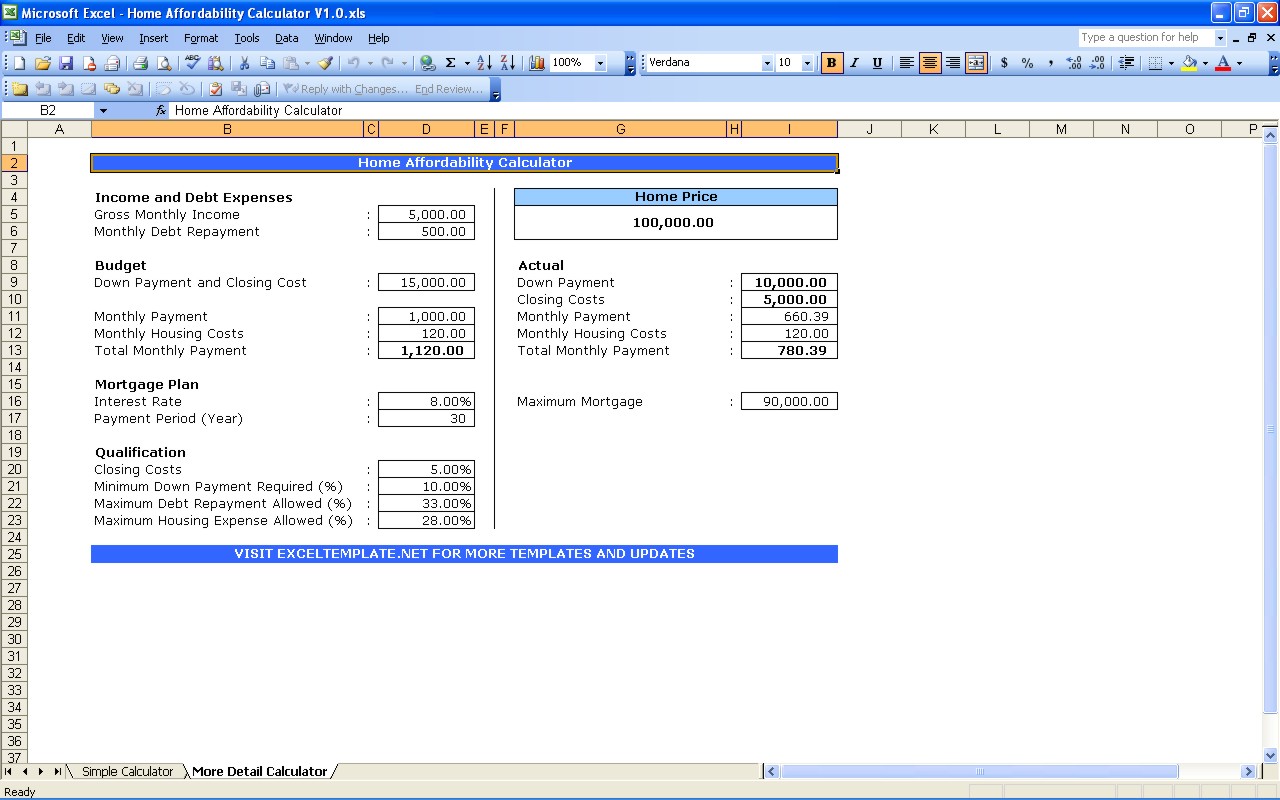Open the zoom percentage dropdown
1280x800 pixels.
pyautogui.click(x=600, y=63)
